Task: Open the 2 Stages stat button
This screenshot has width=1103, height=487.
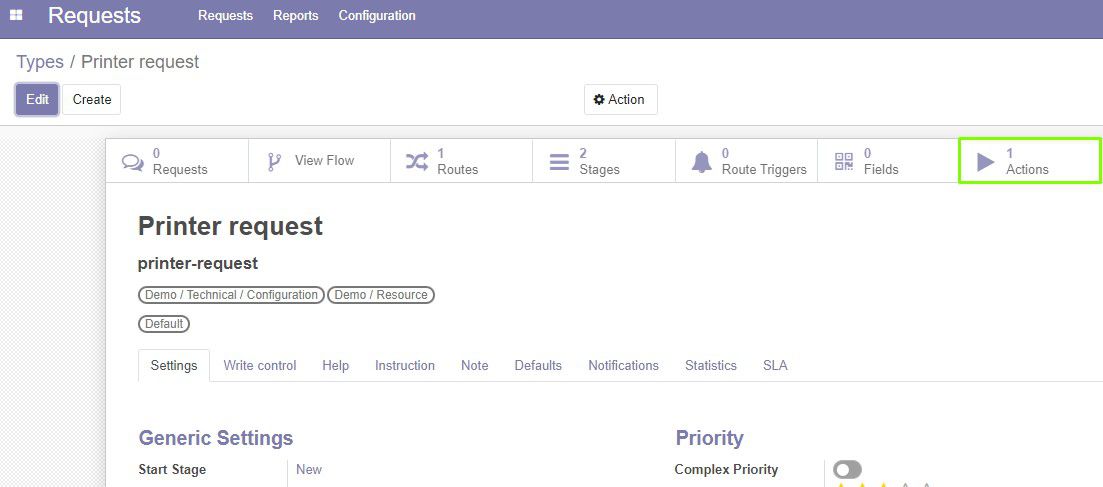Action: (x=604, y=161)
